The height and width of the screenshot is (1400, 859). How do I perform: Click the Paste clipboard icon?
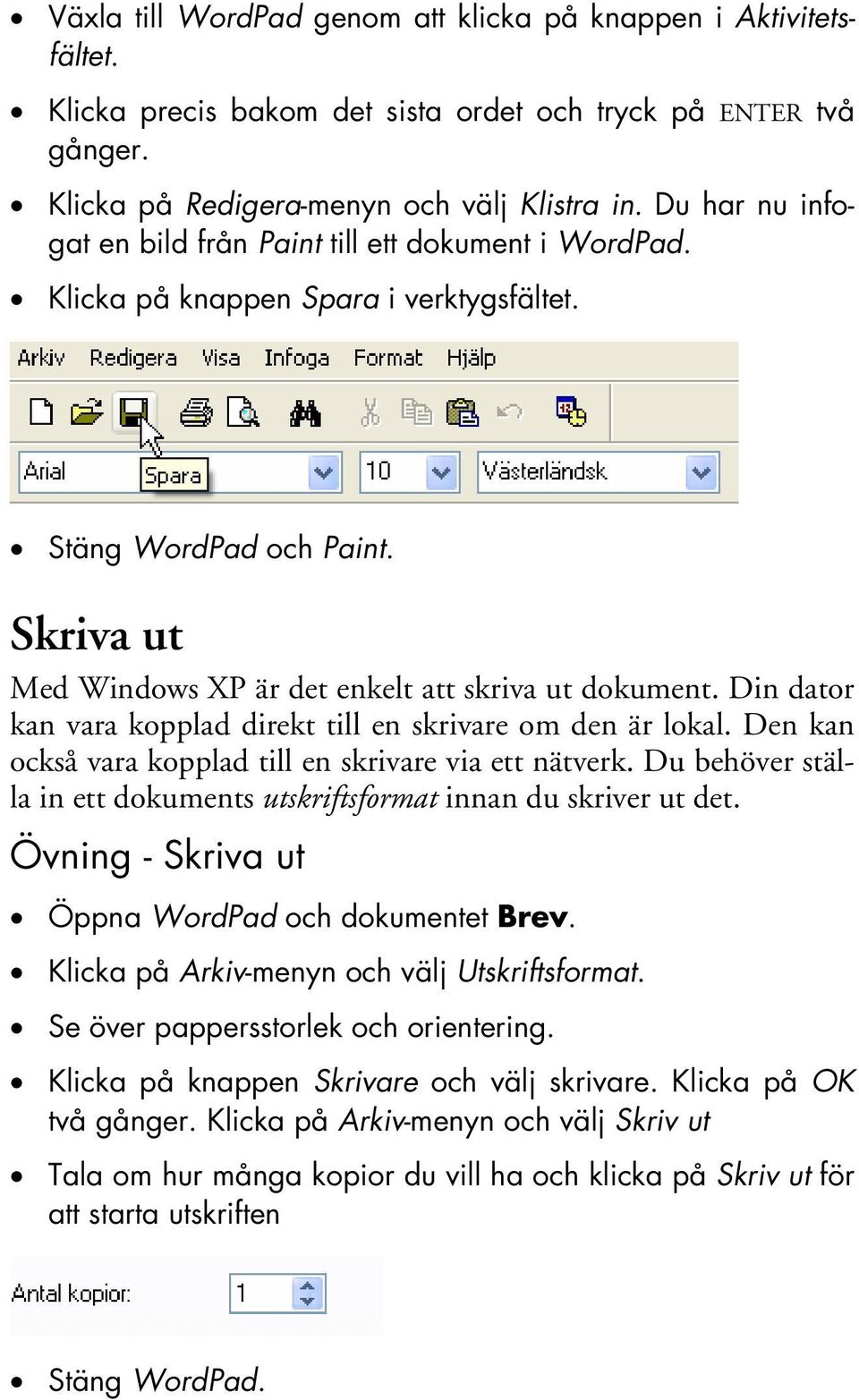click(463, 412)
